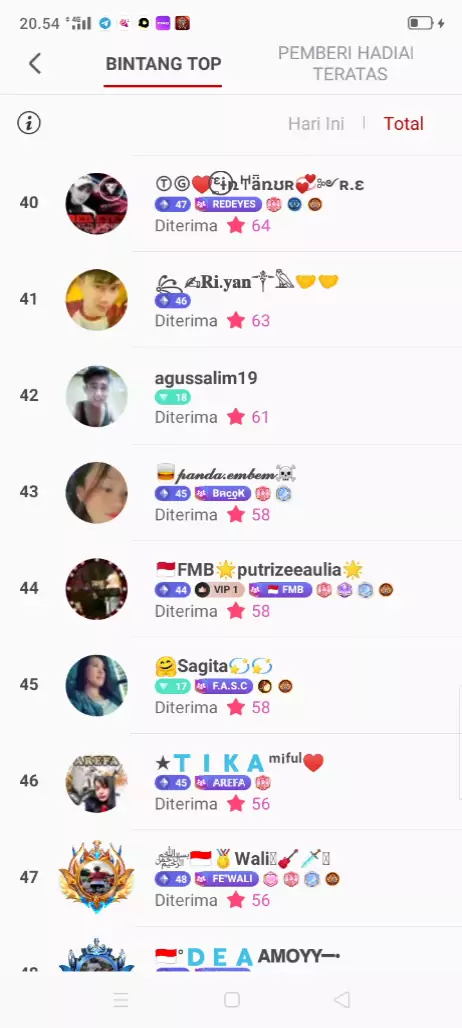Tap Android home navigation button
Screen dimensions: 462x1028
coord(231,999)
